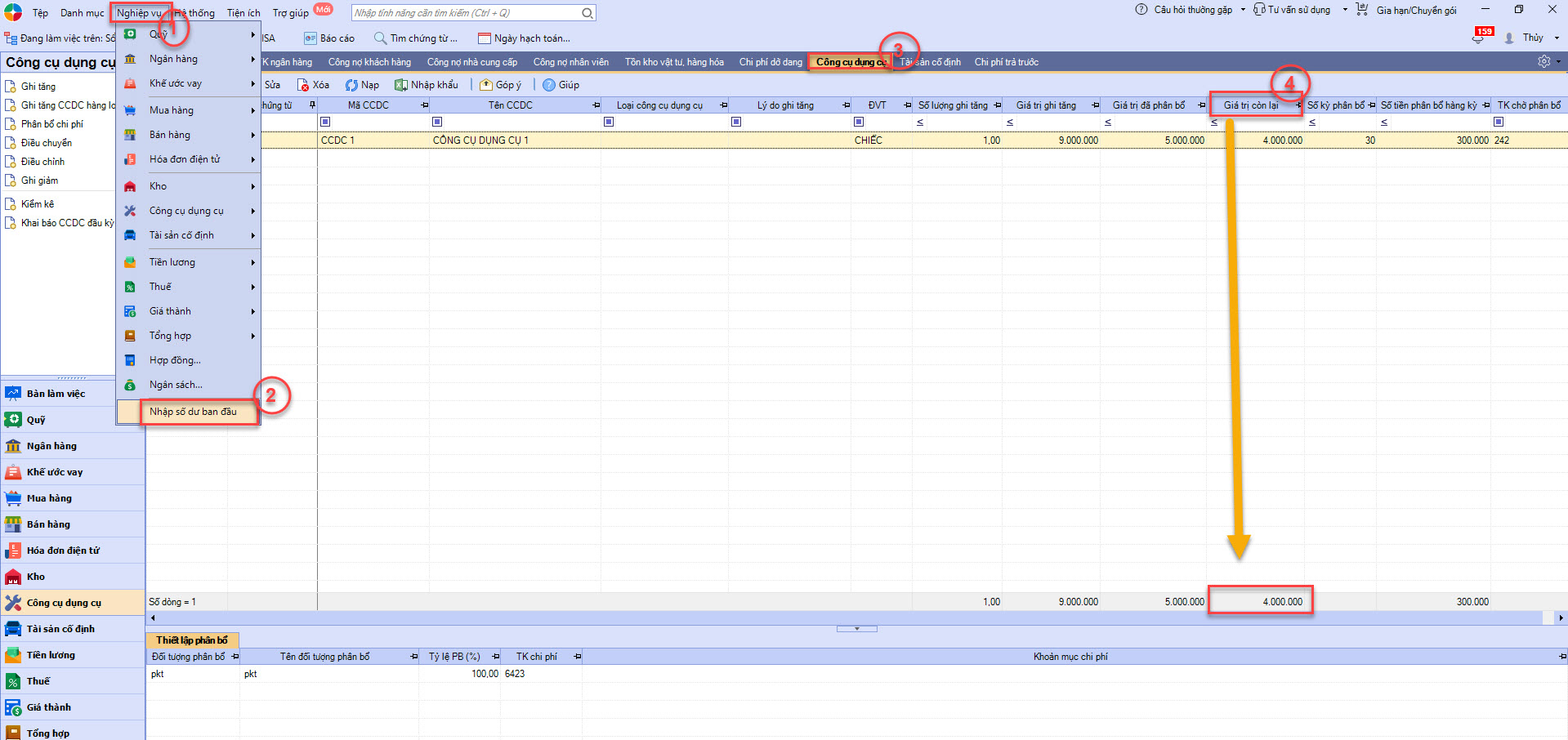Switch to the Tồn kho vật tư, hàng hóa tab
This screenshot has width=1568, height=740.
point(674,62)
